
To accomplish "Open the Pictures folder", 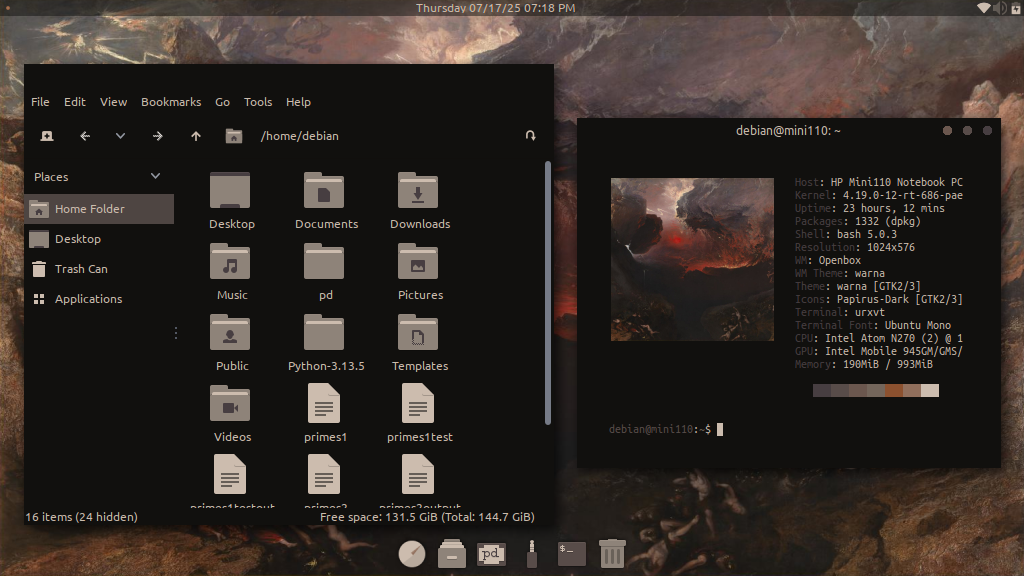I will pos(420,272).
